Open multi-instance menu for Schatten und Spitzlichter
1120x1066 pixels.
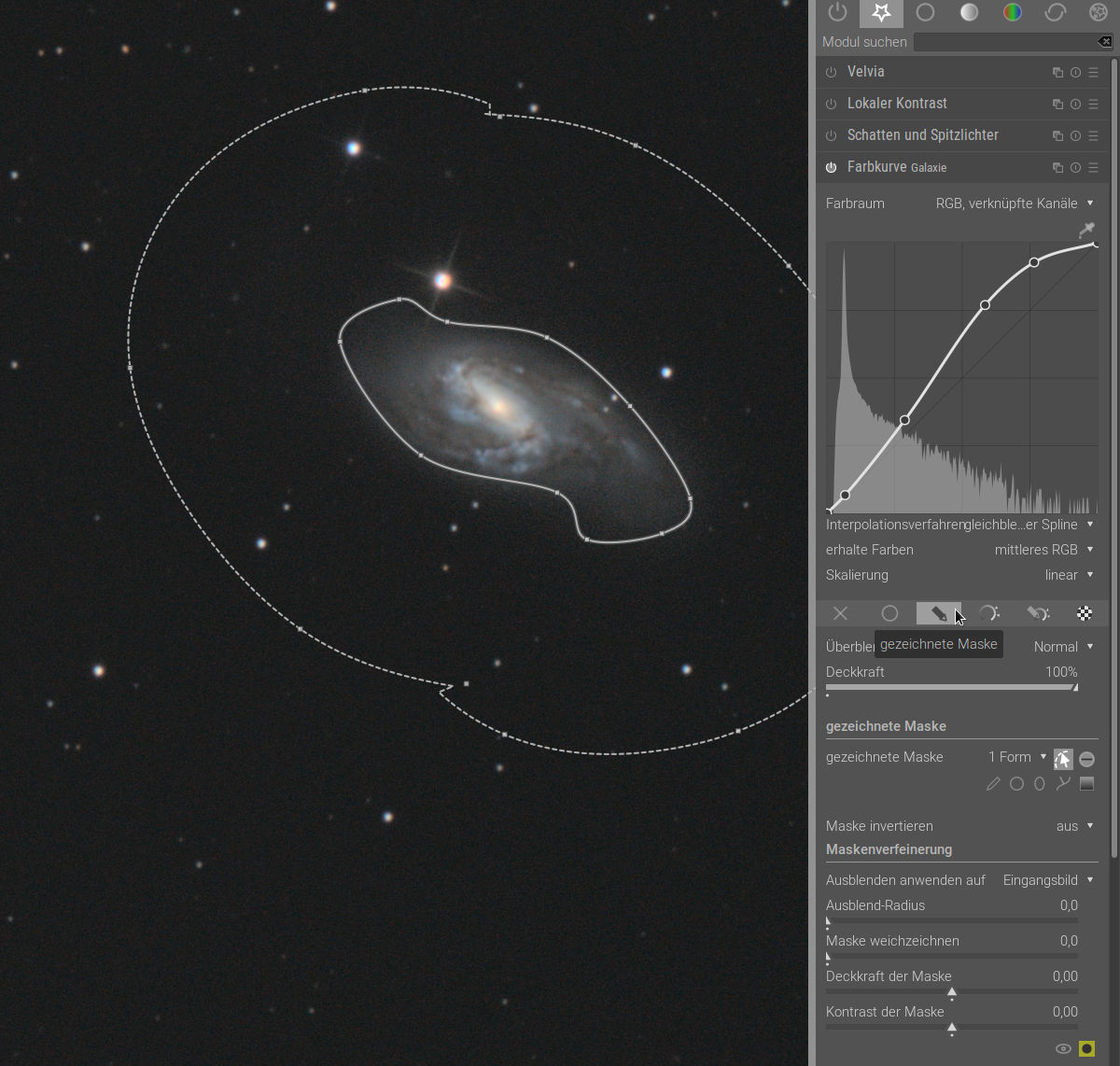(x=1057, y=135)
